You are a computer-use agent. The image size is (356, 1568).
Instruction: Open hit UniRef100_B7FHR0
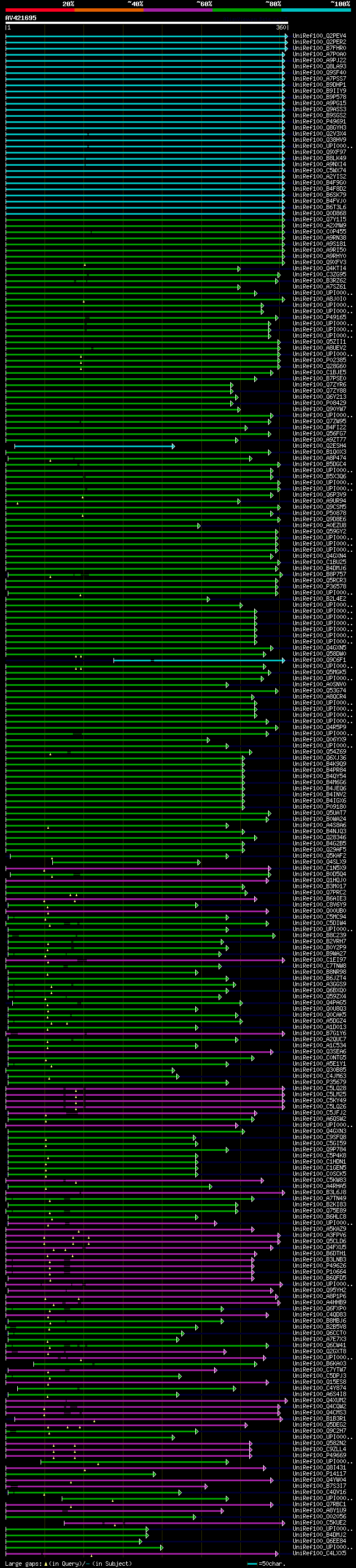(319, 48)
